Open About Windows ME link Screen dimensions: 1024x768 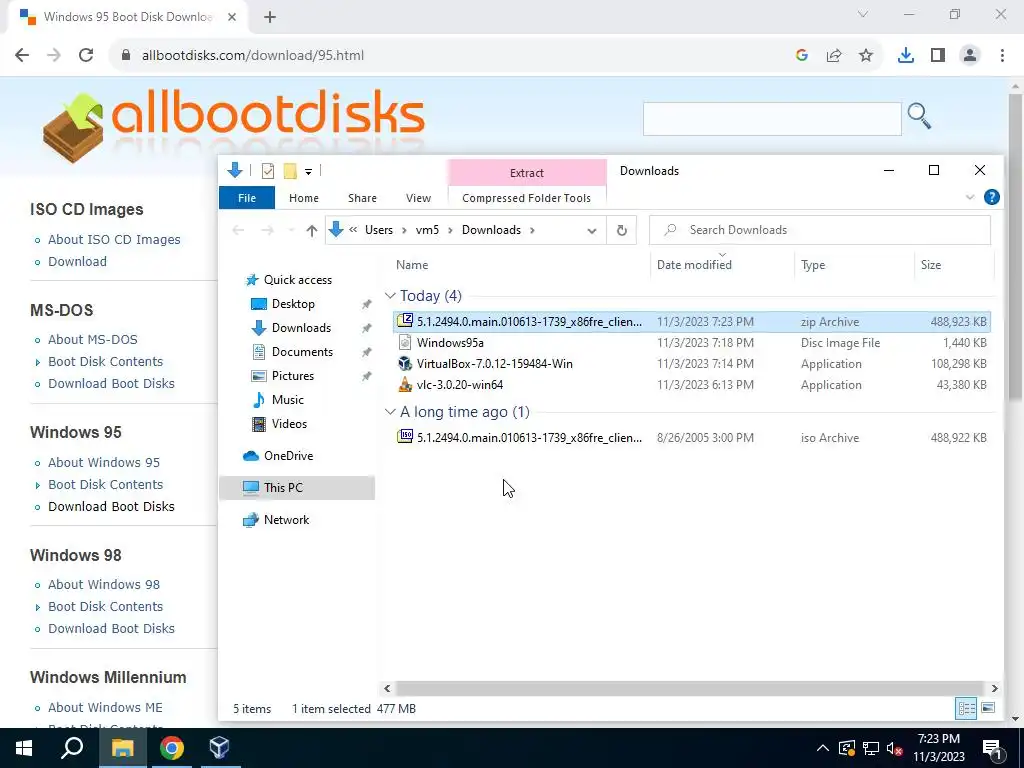tap(105, 707)
